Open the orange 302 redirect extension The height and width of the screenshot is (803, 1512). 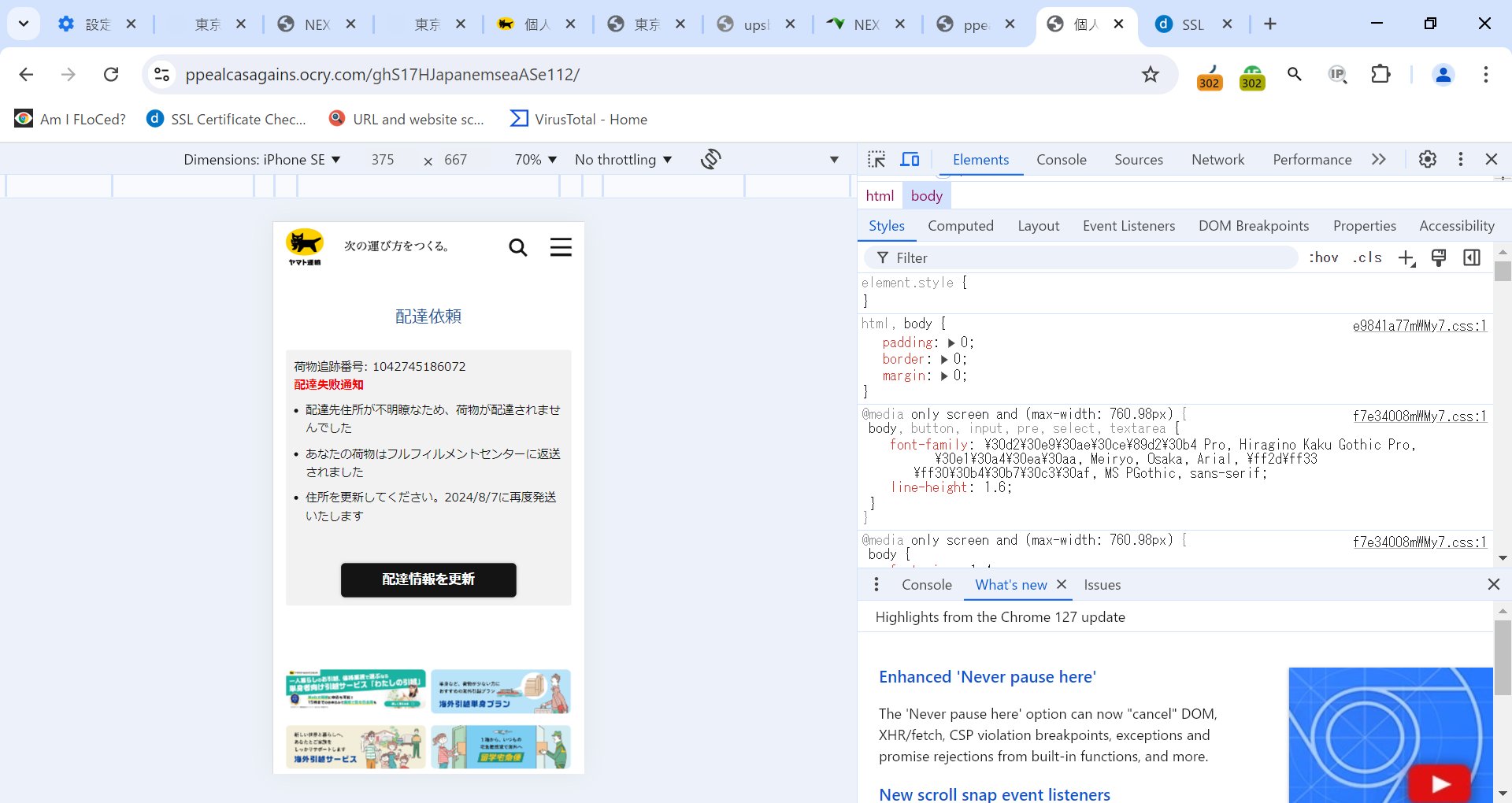(x=1209, y=77)
